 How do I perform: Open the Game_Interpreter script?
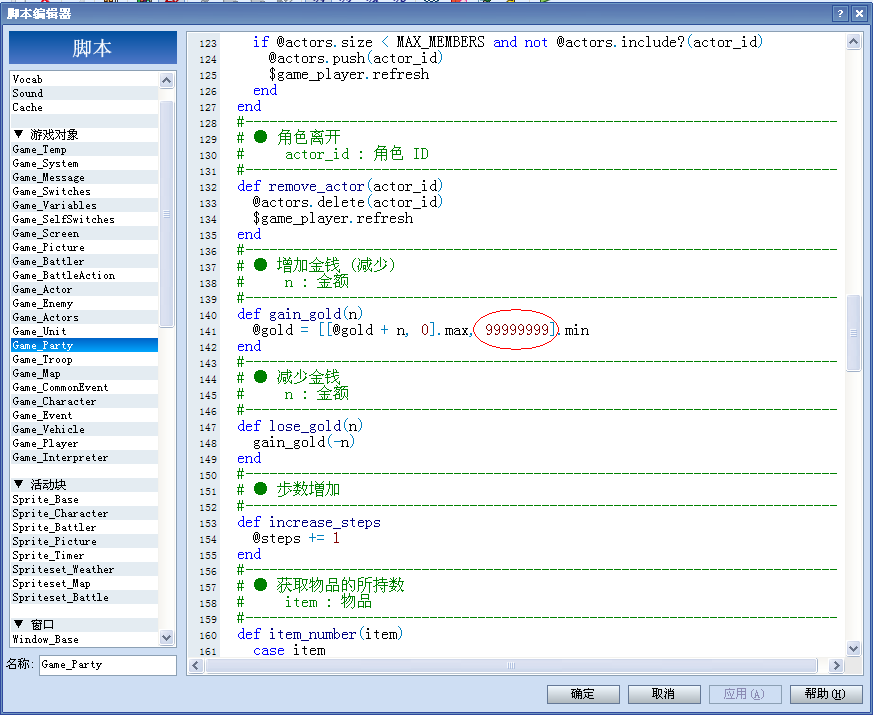click(x=85, y=457)
